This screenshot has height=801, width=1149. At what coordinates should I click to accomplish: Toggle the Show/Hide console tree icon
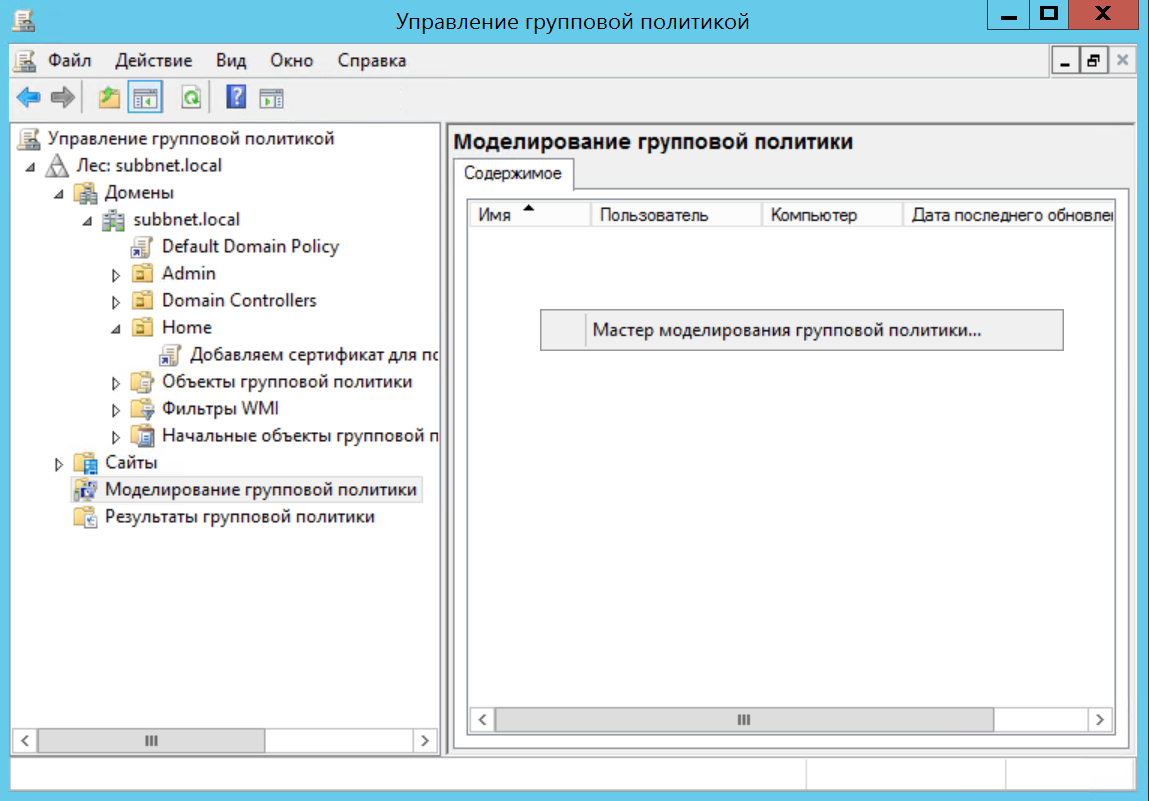coord(145,97)
